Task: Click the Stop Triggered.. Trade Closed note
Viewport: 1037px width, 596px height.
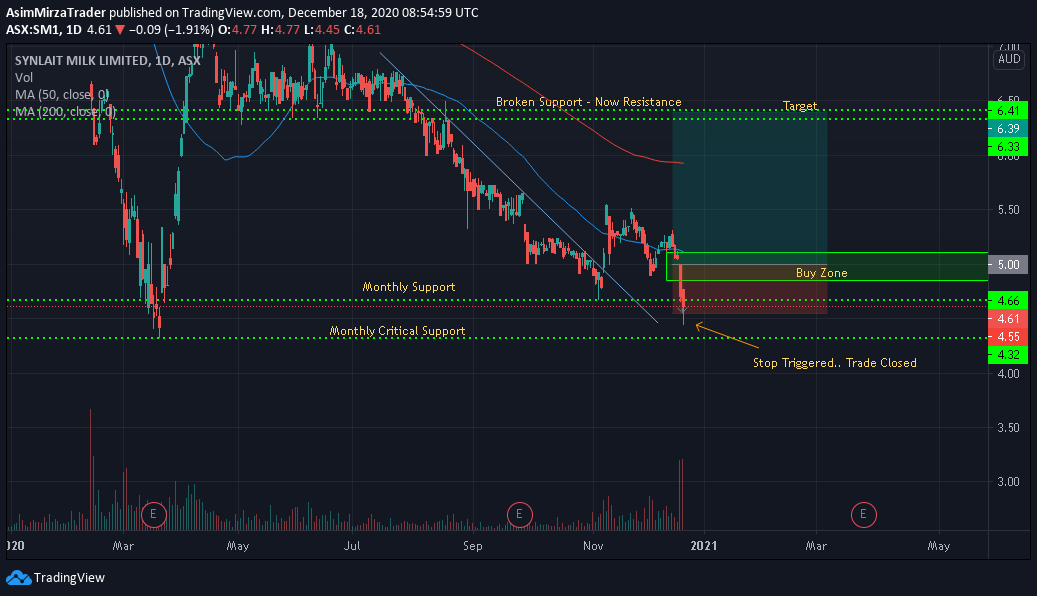Action: [835, 362]
